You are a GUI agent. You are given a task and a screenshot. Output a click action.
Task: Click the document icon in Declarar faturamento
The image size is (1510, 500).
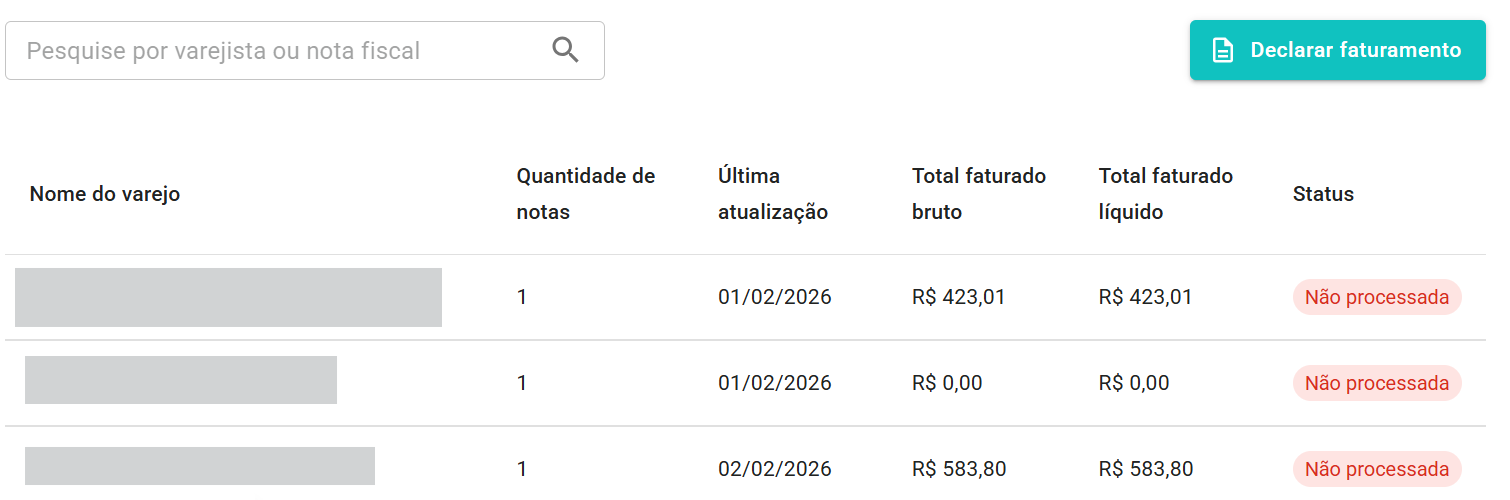click(x=1221, y=50)
